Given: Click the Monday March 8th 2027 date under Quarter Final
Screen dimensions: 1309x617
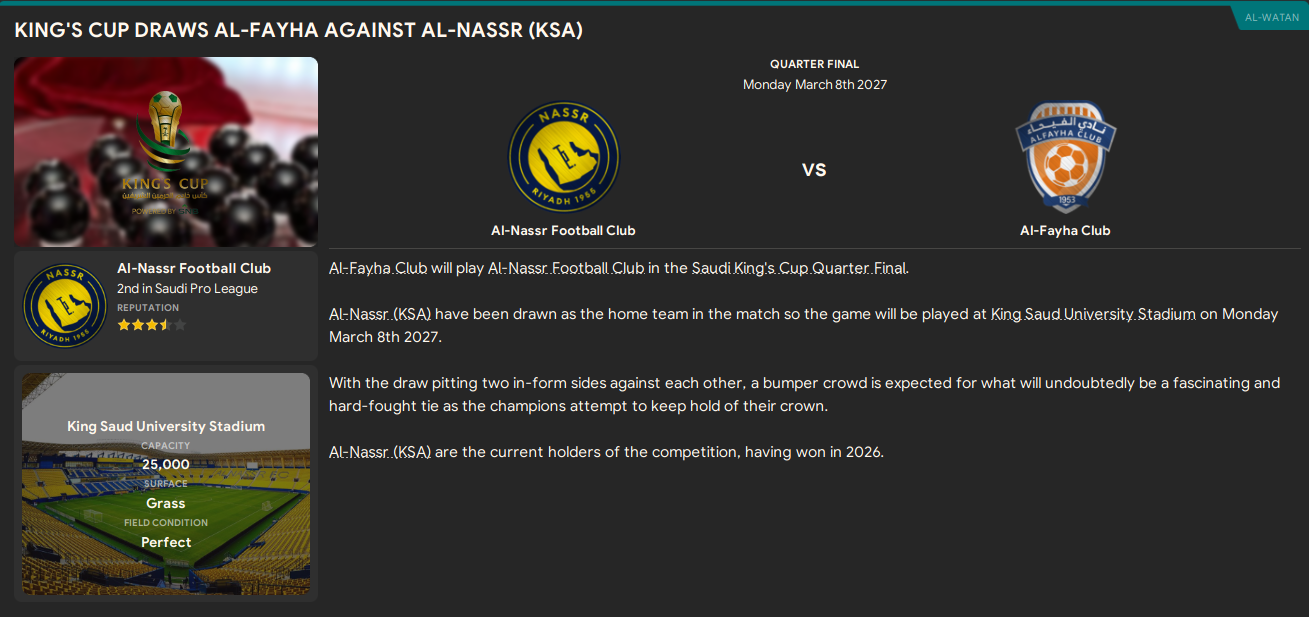Looking at the screenshot, I should (814, 85).
